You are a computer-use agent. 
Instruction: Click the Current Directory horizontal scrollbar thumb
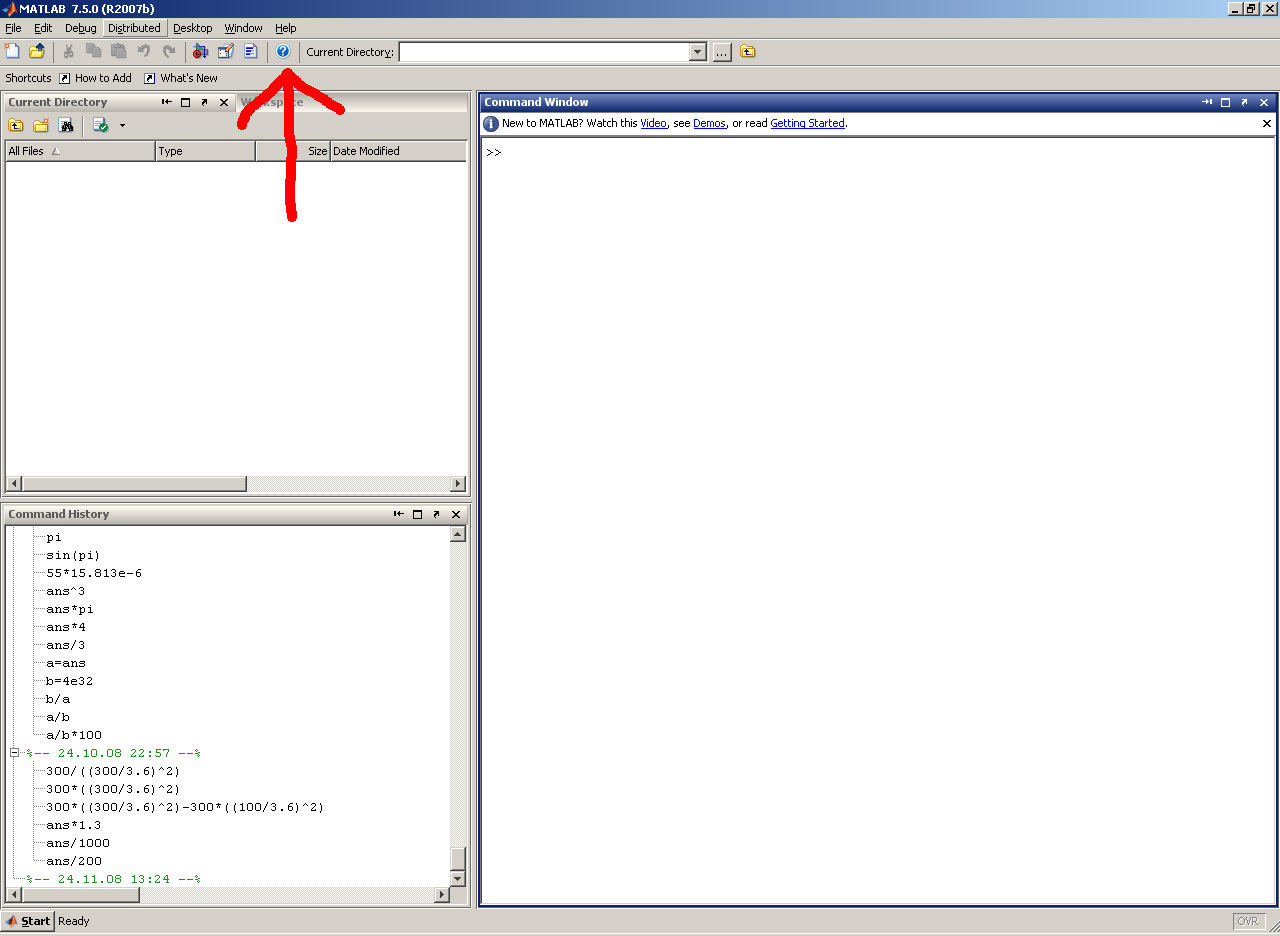click(134, 484)
